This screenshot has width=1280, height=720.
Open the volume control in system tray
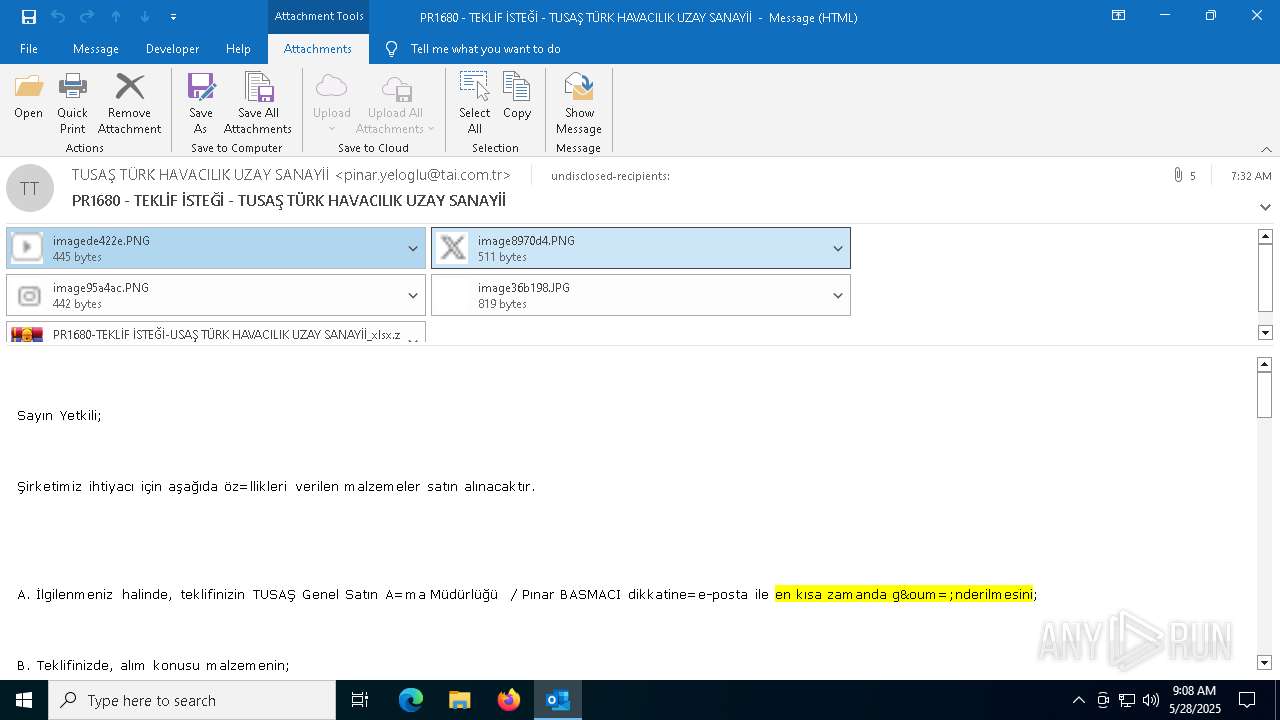tap(1151, 700)
